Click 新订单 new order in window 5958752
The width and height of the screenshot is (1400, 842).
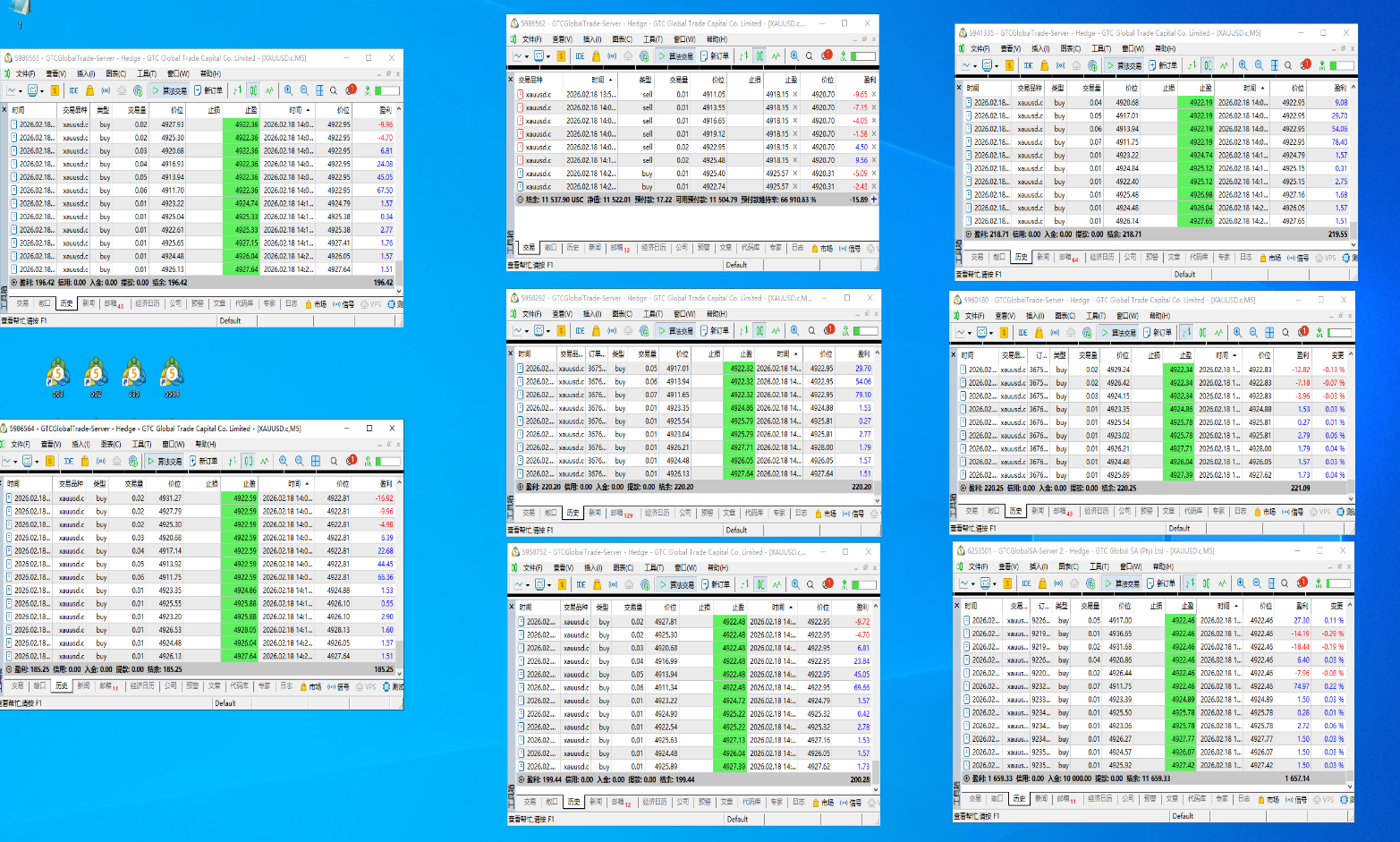716,584
